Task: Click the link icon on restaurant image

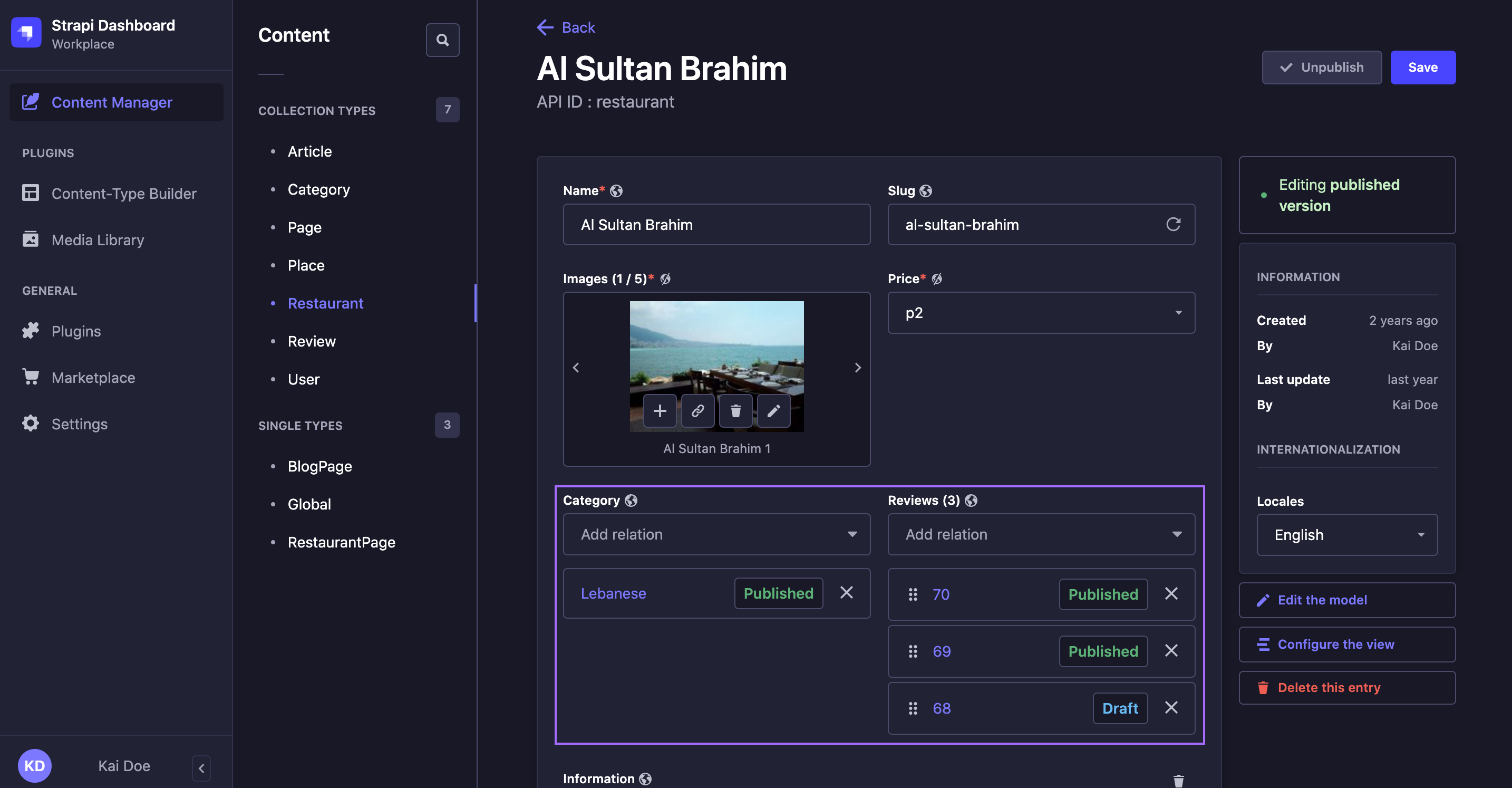Action: [x=697, y=411]
